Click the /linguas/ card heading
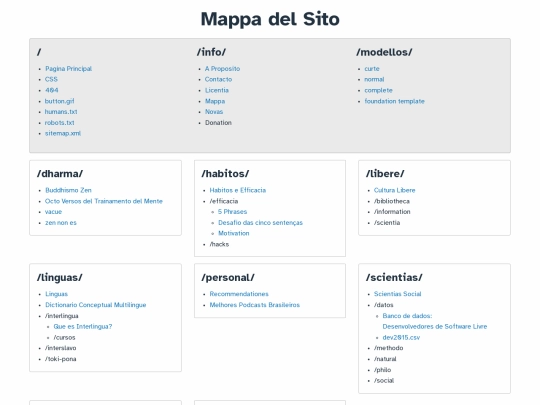The image size is (540, 405). [x=60, y=278]
